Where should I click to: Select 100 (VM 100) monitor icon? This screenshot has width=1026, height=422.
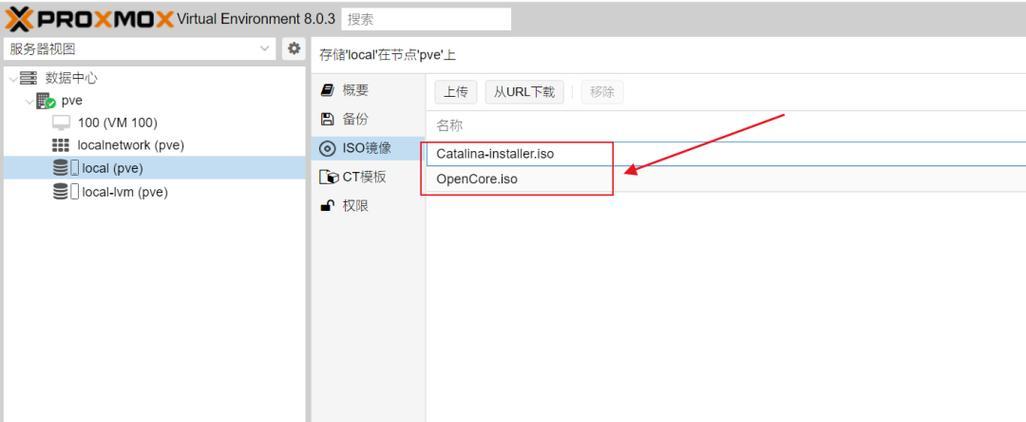click(x=61, y=123)
